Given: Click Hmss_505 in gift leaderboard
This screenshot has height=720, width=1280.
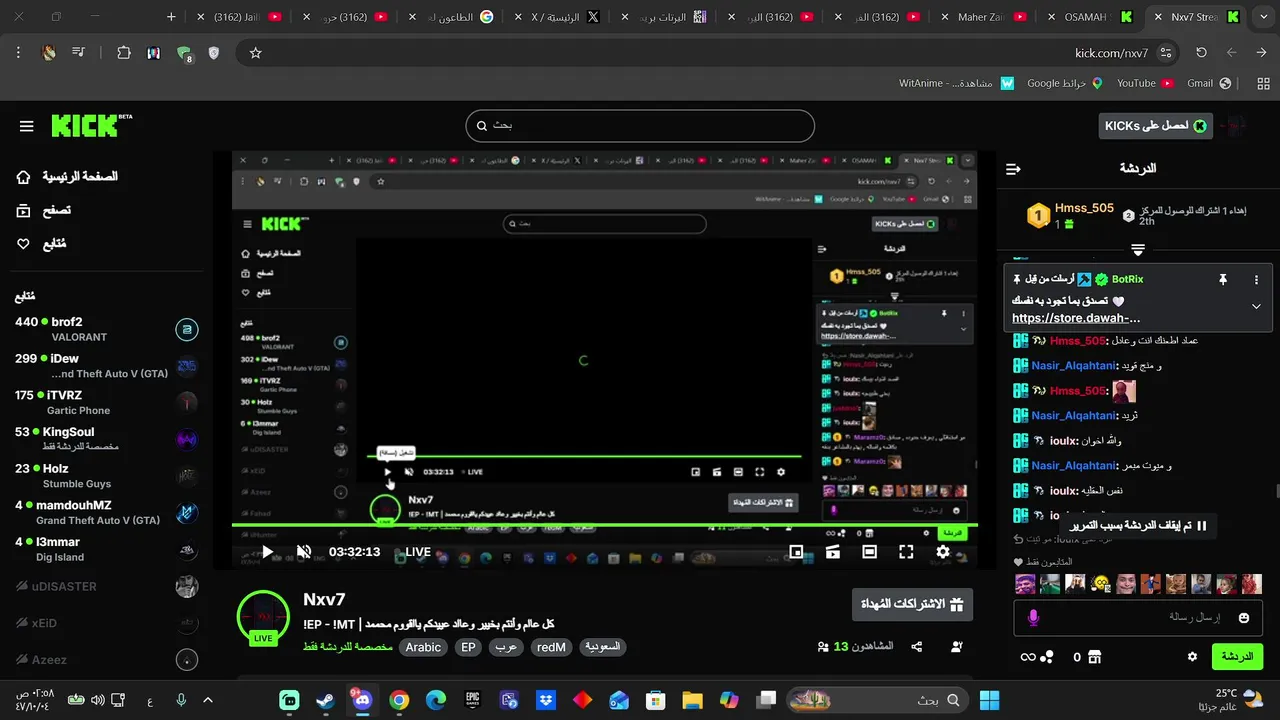Looking at the screenshot, I should [1084, 208].
